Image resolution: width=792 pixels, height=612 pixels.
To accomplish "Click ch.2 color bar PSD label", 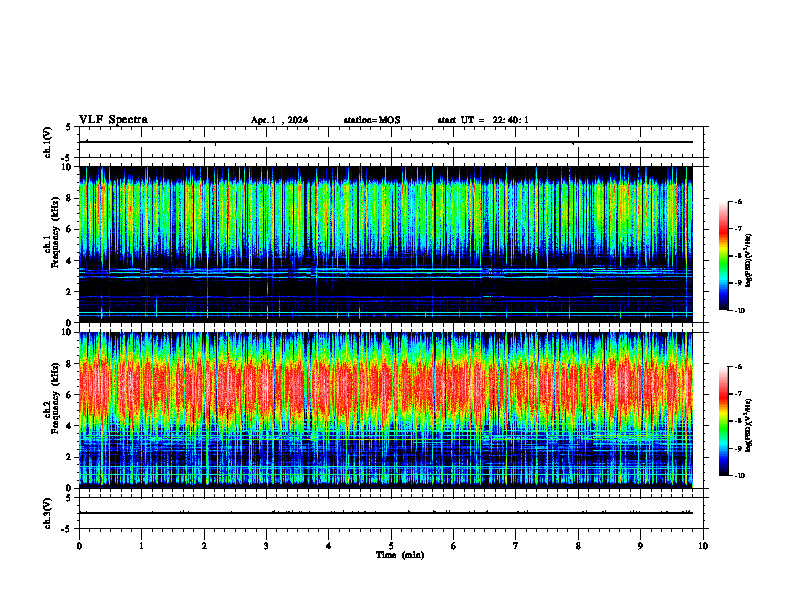I will [749, 425].
